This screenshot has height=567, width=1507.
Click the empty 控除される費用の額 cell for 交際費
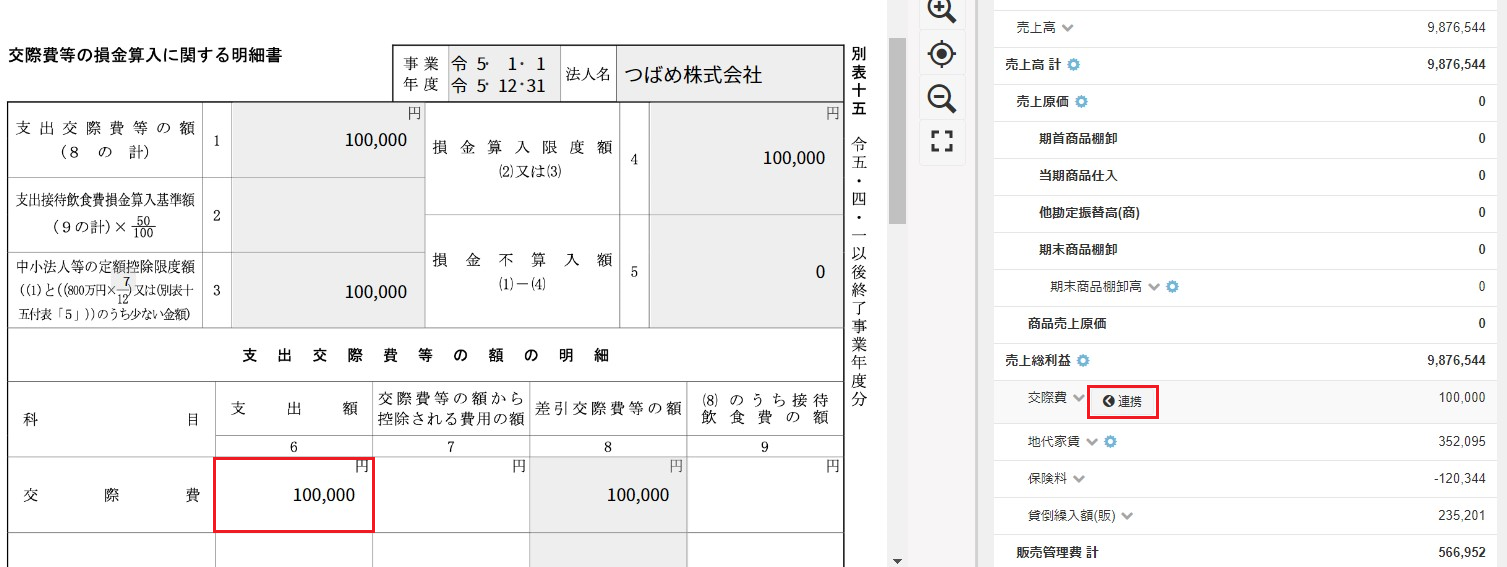pos(451,494)
